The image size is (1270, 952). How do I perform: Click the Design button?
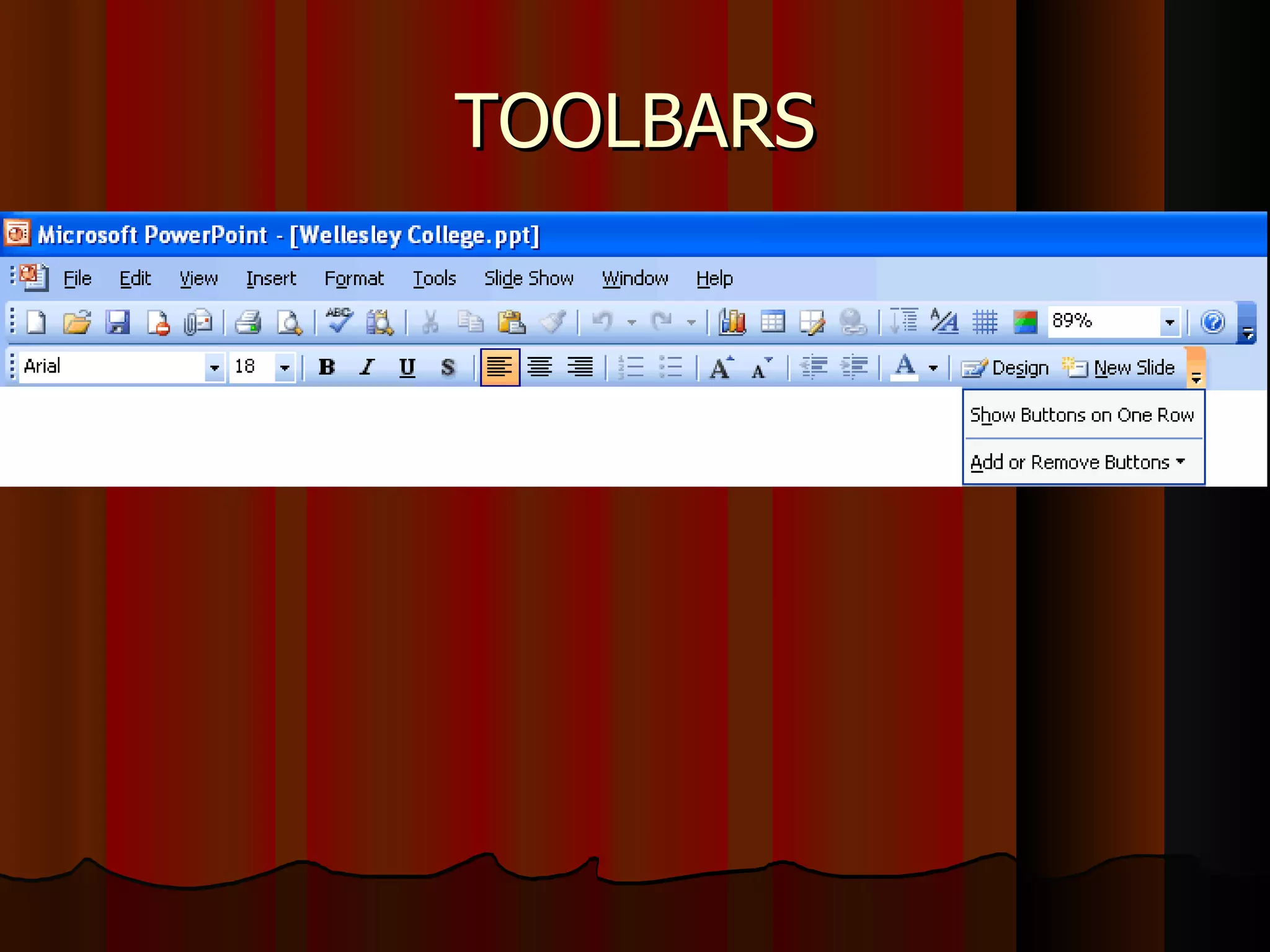[1005, 368]
